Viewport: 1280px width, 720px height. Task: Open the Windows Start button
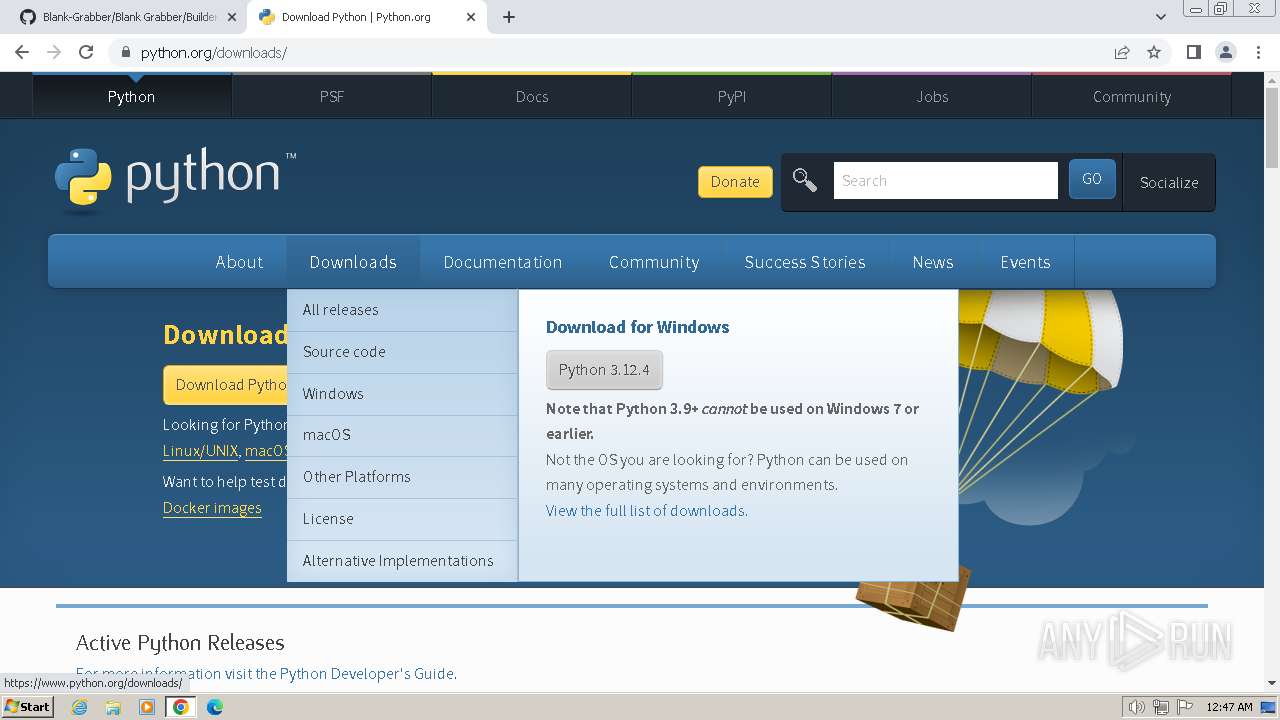point(27,707)
